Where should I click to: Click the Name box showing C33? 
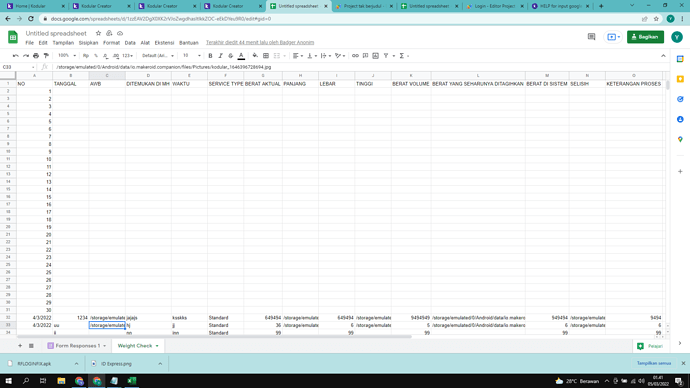(x=18, y=67)
